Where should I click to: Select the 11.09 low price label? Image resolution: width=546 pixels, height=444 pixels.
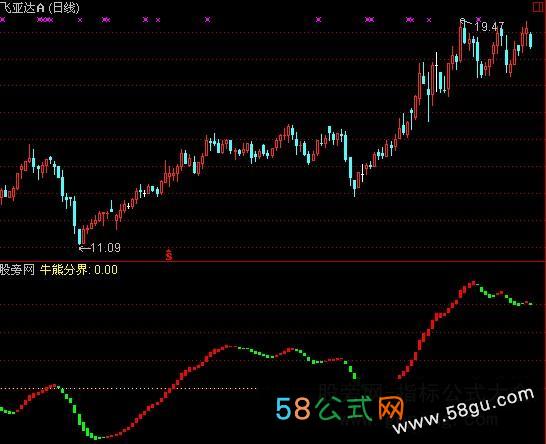coord(106,248)
